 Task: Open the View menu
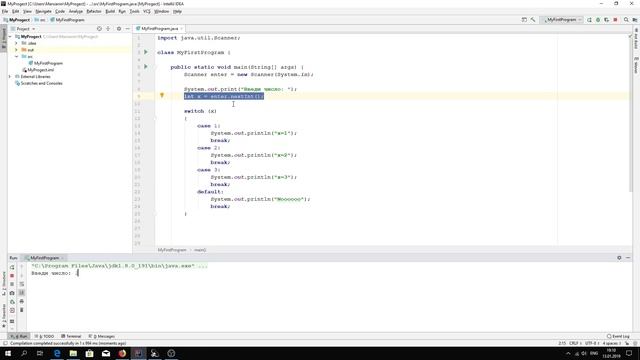coord(27,11)
